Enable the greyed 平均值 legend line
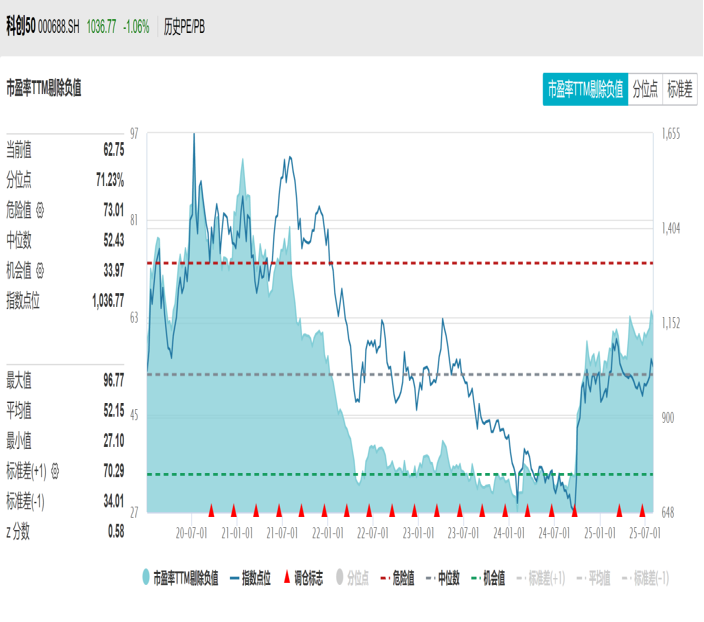The height and width of the screenshot is (622, 704). coord(594,578)
